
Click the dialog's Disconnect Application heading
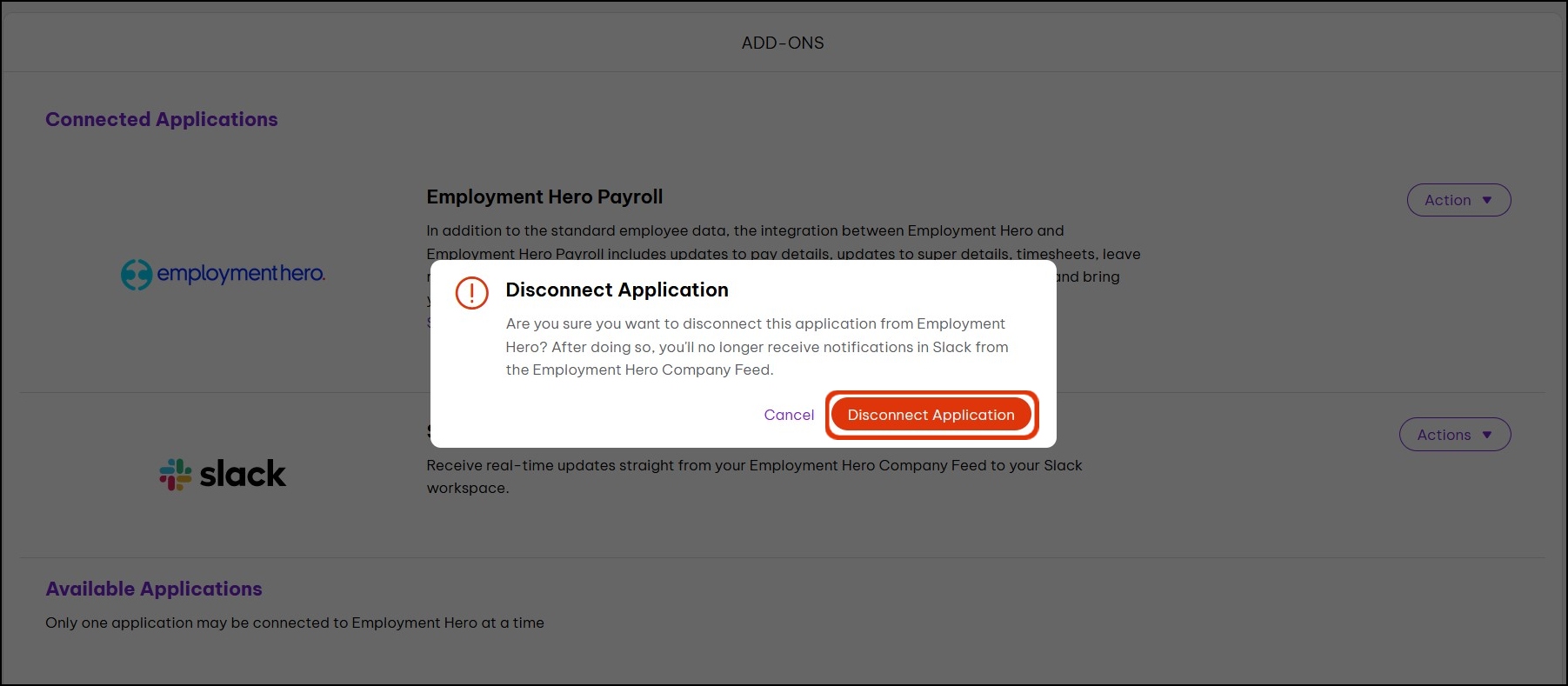click(x=617, y=290)
